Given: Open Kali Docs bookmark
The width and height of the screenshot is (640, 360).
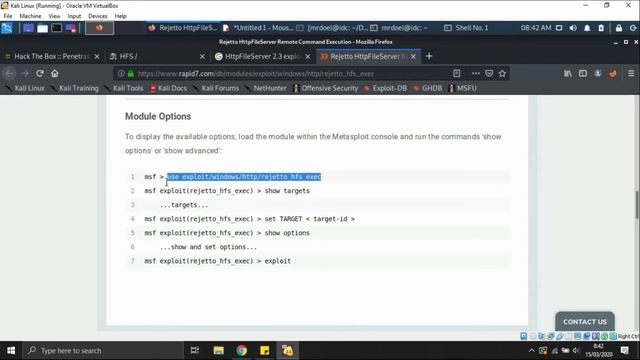Looking at the screenshot, I should click(168, 88).
